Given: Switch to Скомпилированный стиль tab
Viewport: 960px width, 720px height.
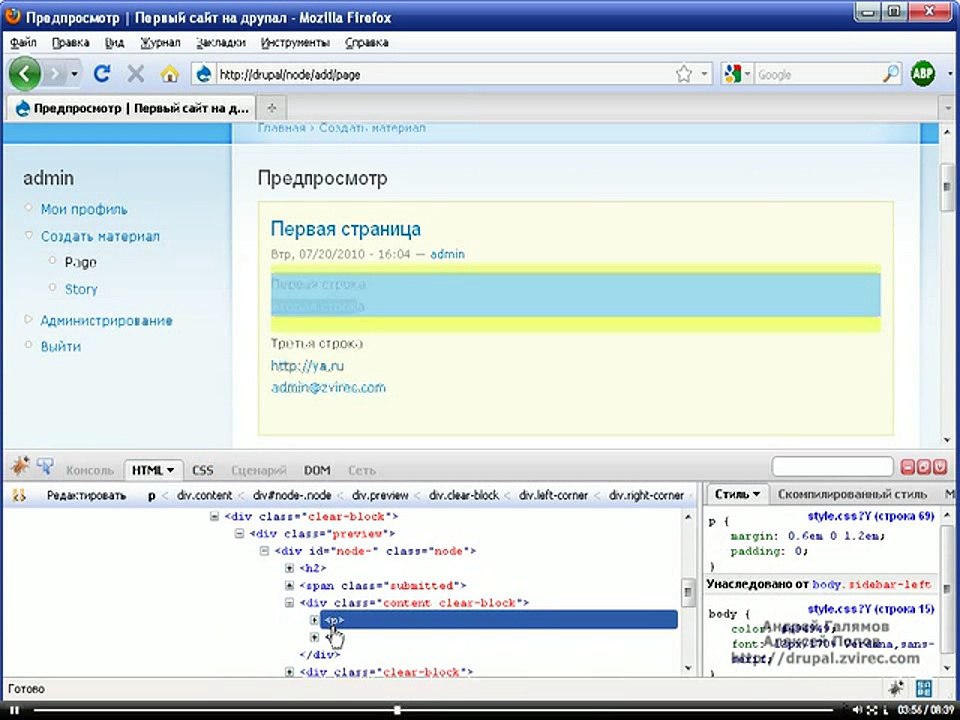Looking at the screenshot, I should pos(852,494).
